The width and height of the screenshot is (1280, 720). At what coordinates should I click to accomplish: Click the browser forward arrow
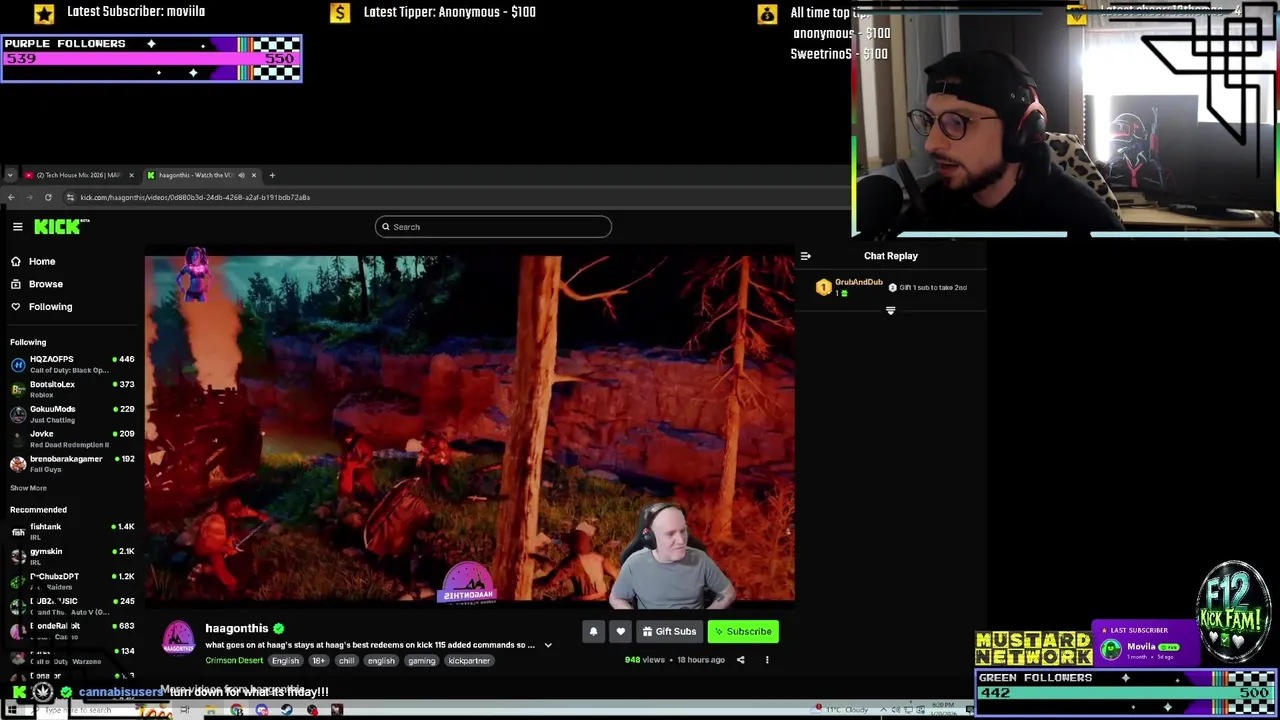(x=29, y=197)
